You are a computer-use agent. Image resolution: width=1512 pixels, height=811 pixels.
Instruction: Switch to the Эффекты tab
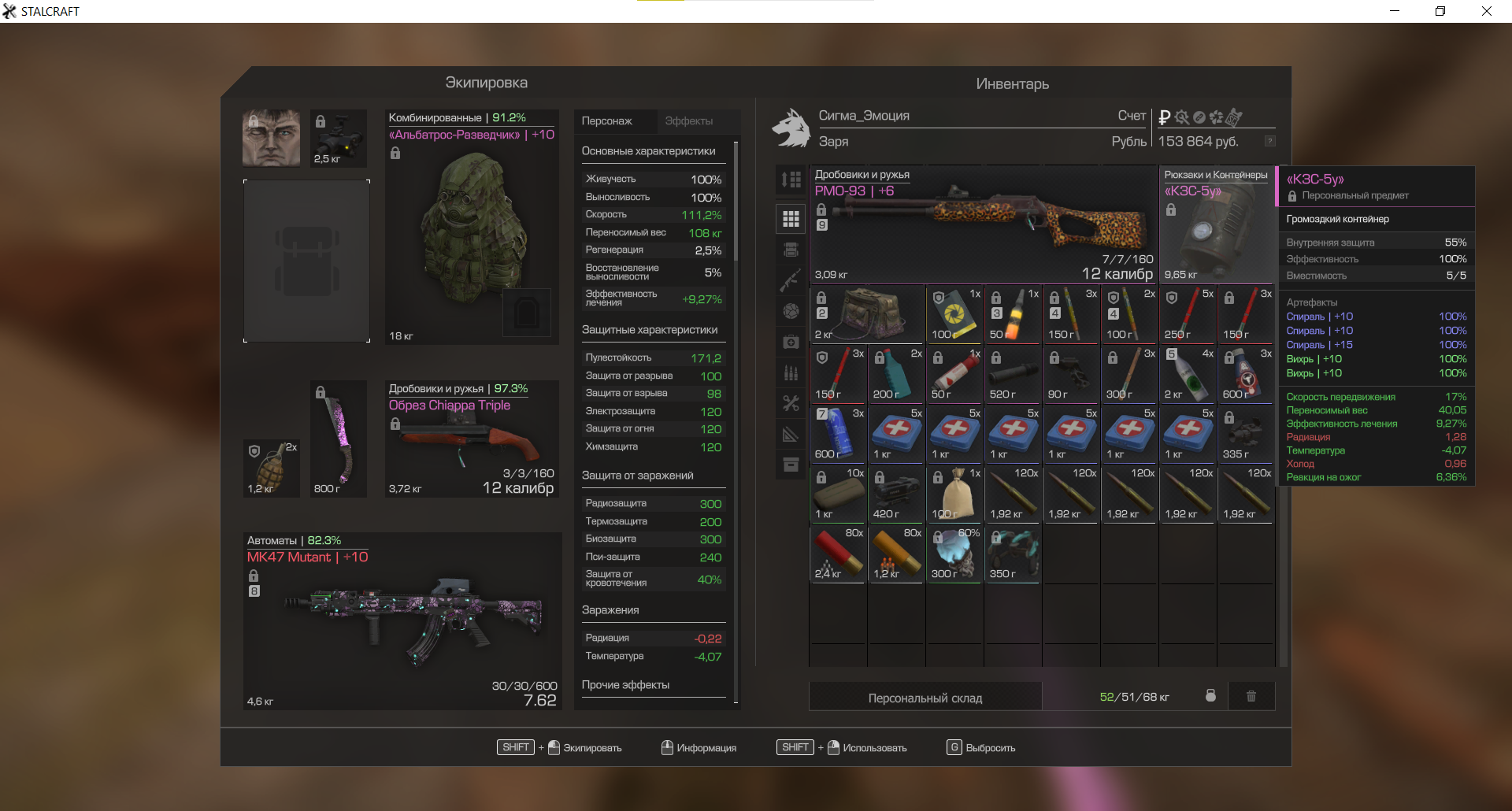coord(698,120)
